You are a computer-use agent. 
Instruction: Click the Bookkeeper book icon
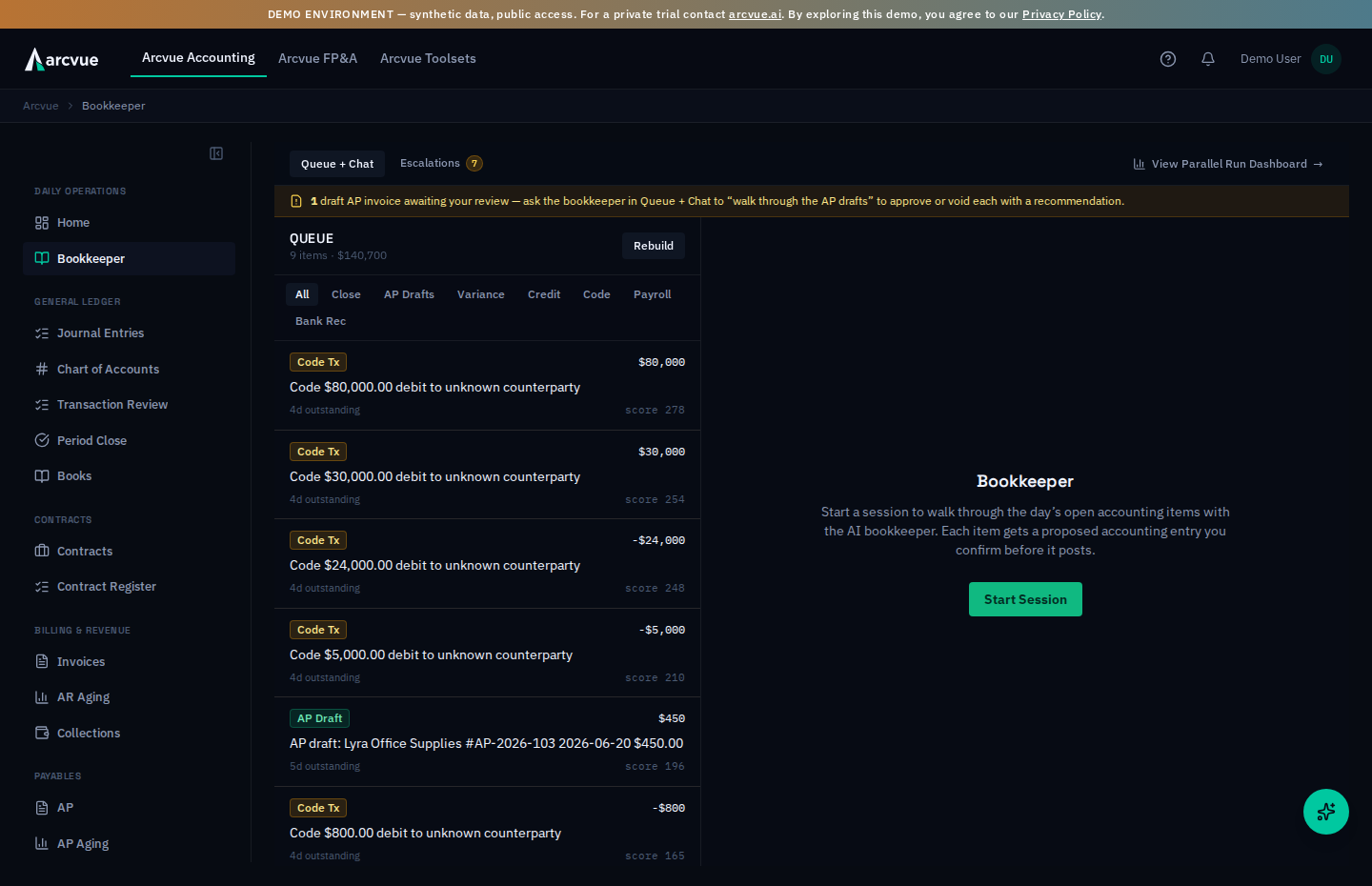click(42, 258)
